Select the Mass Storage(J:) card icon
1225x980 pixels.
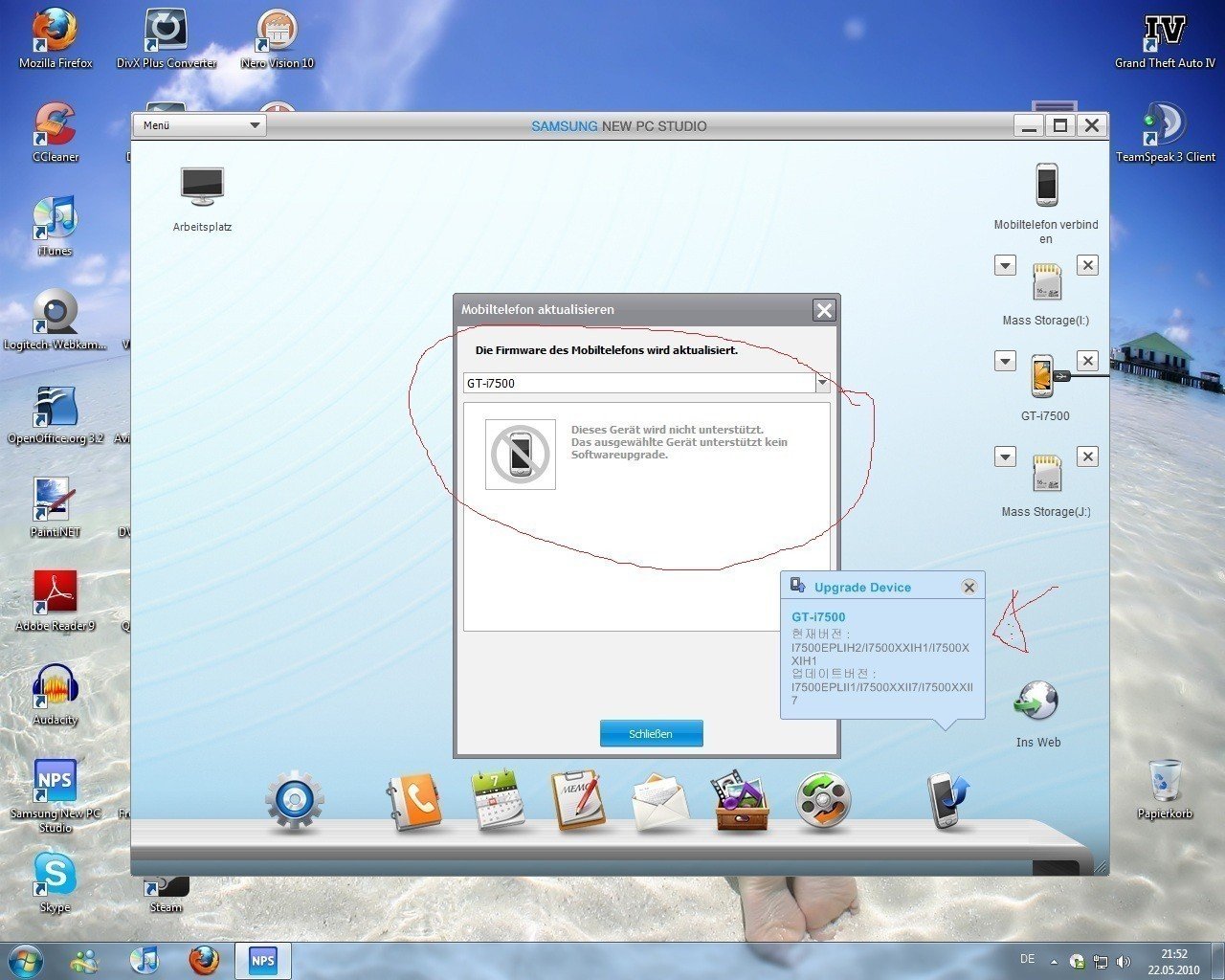(1047, 473)
